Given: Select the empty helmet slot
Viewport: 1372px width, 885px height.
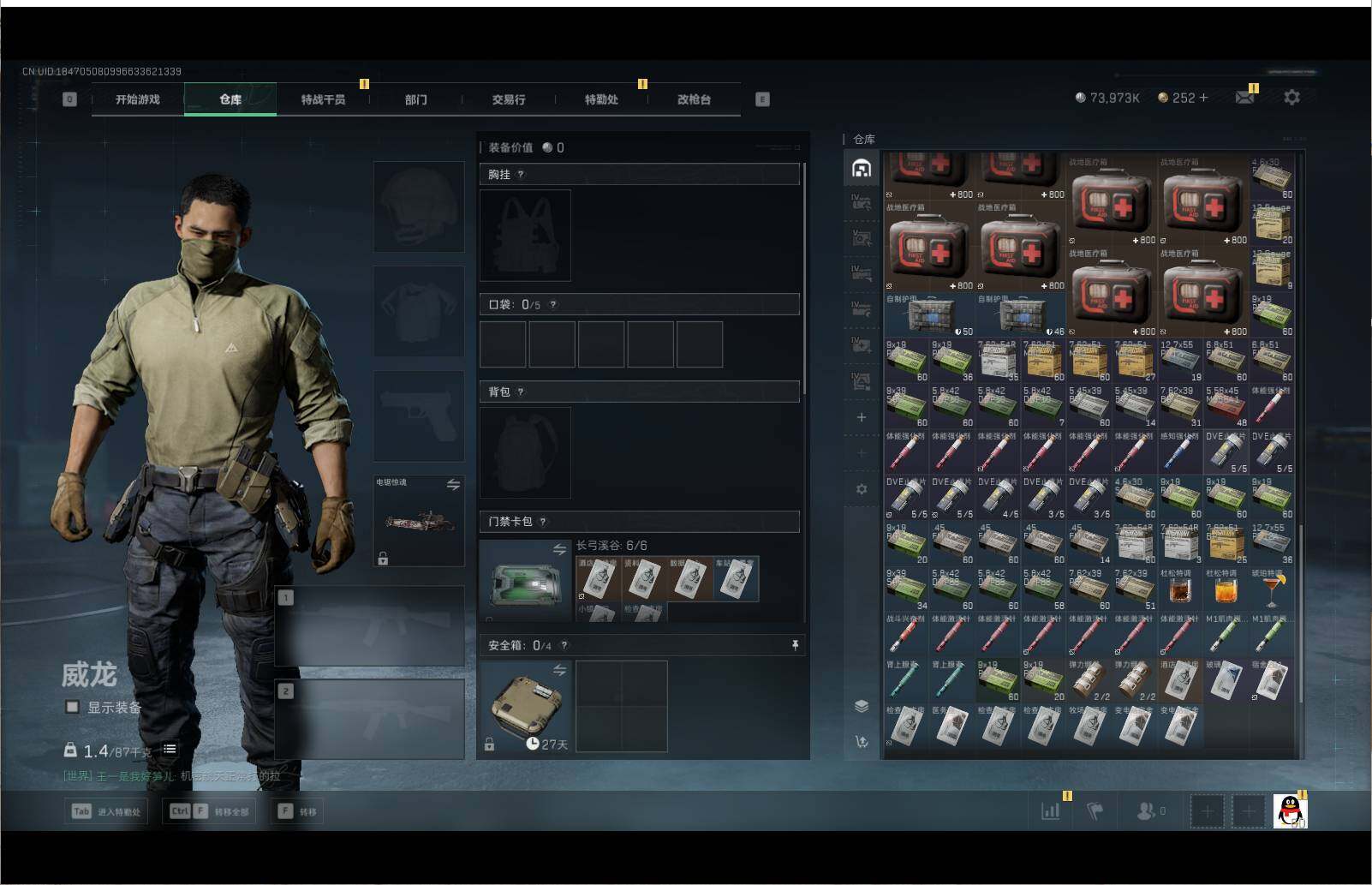Looking at the screenshot, I should 419,206.
